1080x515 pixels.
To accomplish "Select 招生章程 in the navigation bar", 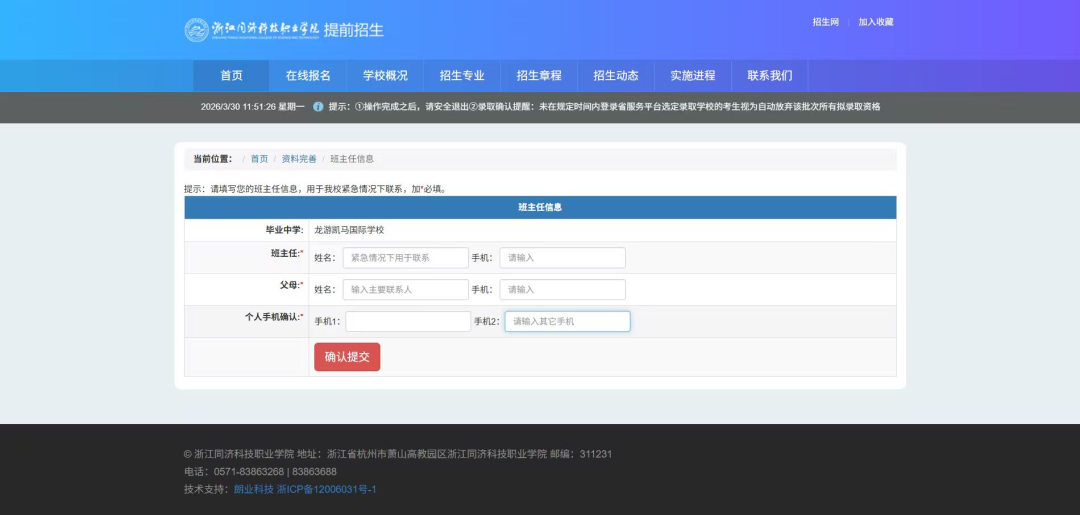I will click(539, 76).
